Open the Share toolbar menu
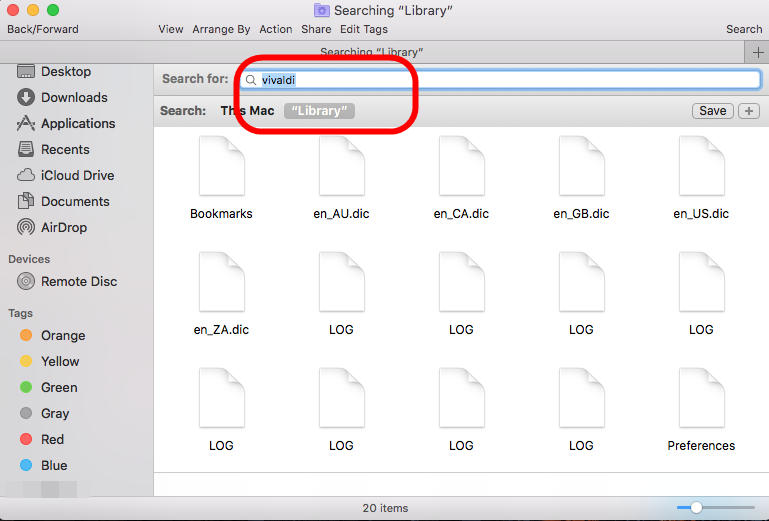The image size is (769, 521). coord(316,29)
